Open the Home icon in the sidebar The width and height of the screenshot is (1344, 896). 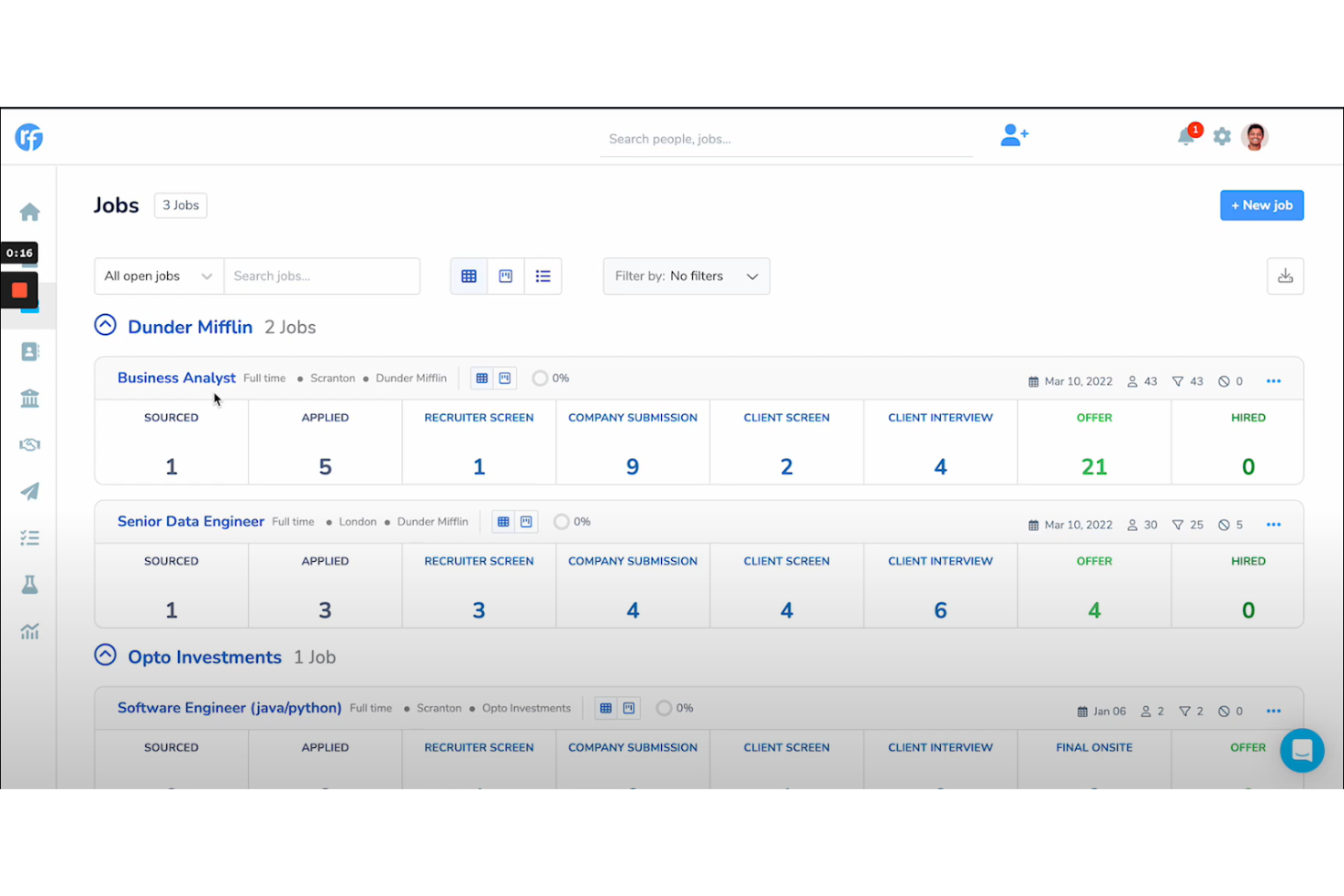(29, 212)
